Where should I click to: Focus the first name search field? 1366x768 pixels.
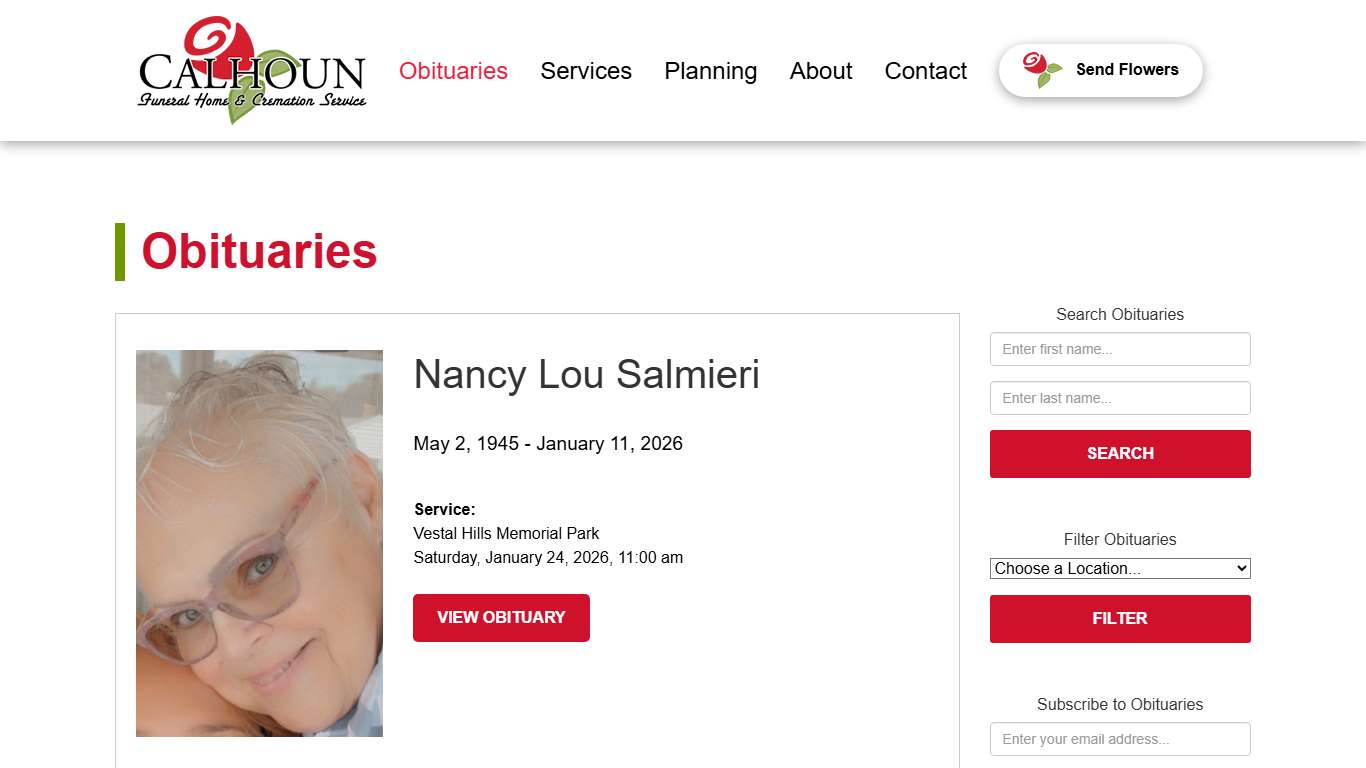click(x=1120, y=349)
